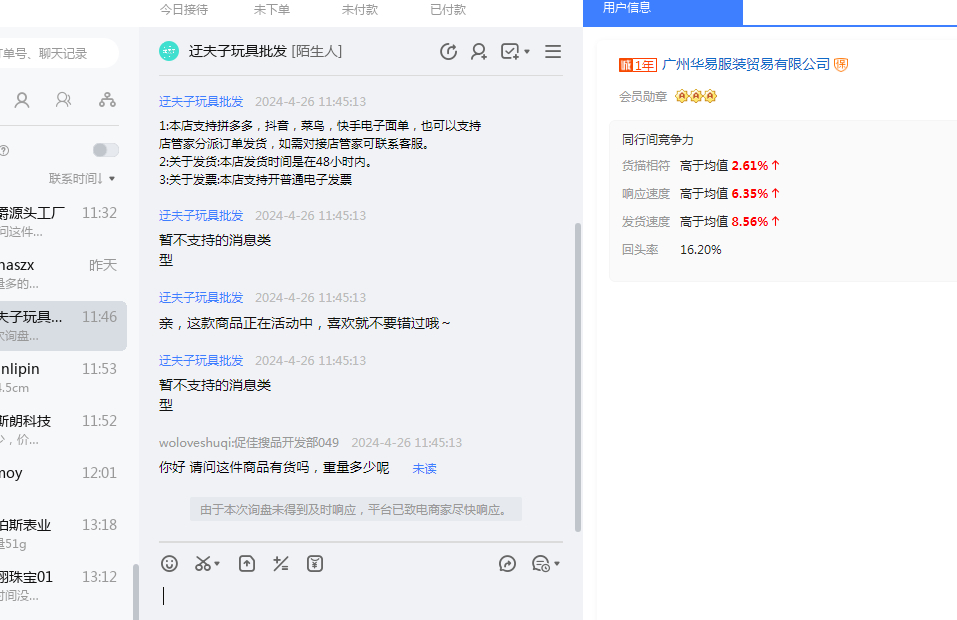957x620 pixels.
Task: Click in the message input field
Action: point(360,596)
